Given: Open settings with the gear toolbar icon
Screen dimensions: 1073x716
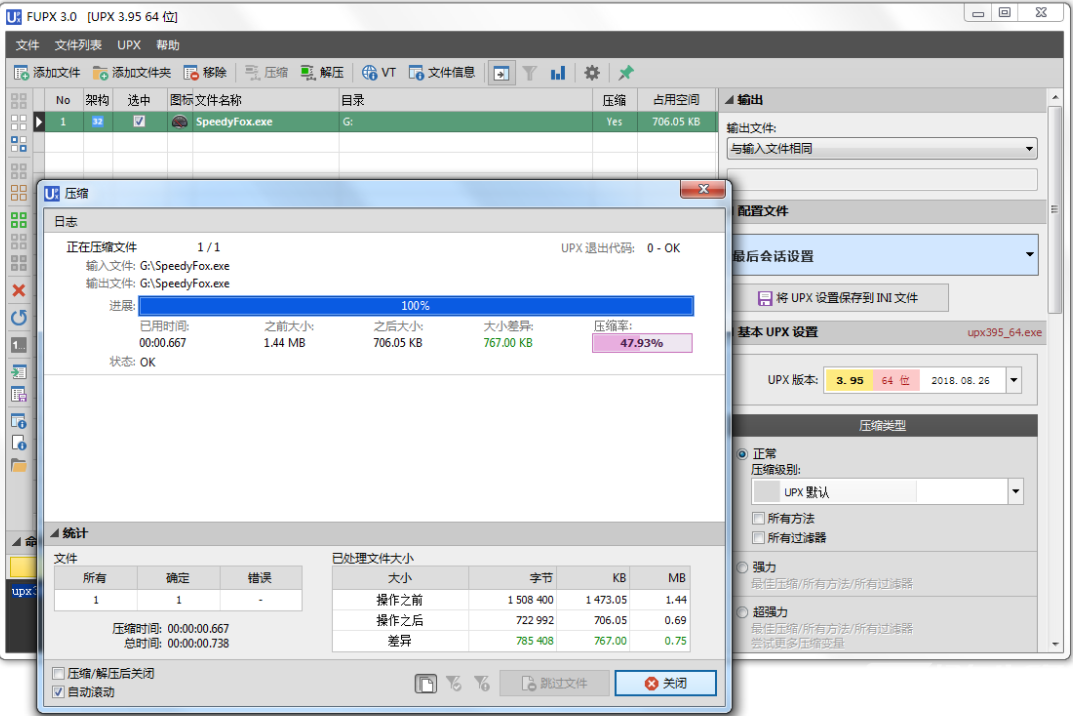Looking at the screenshot, I should (x=592, y=73).
